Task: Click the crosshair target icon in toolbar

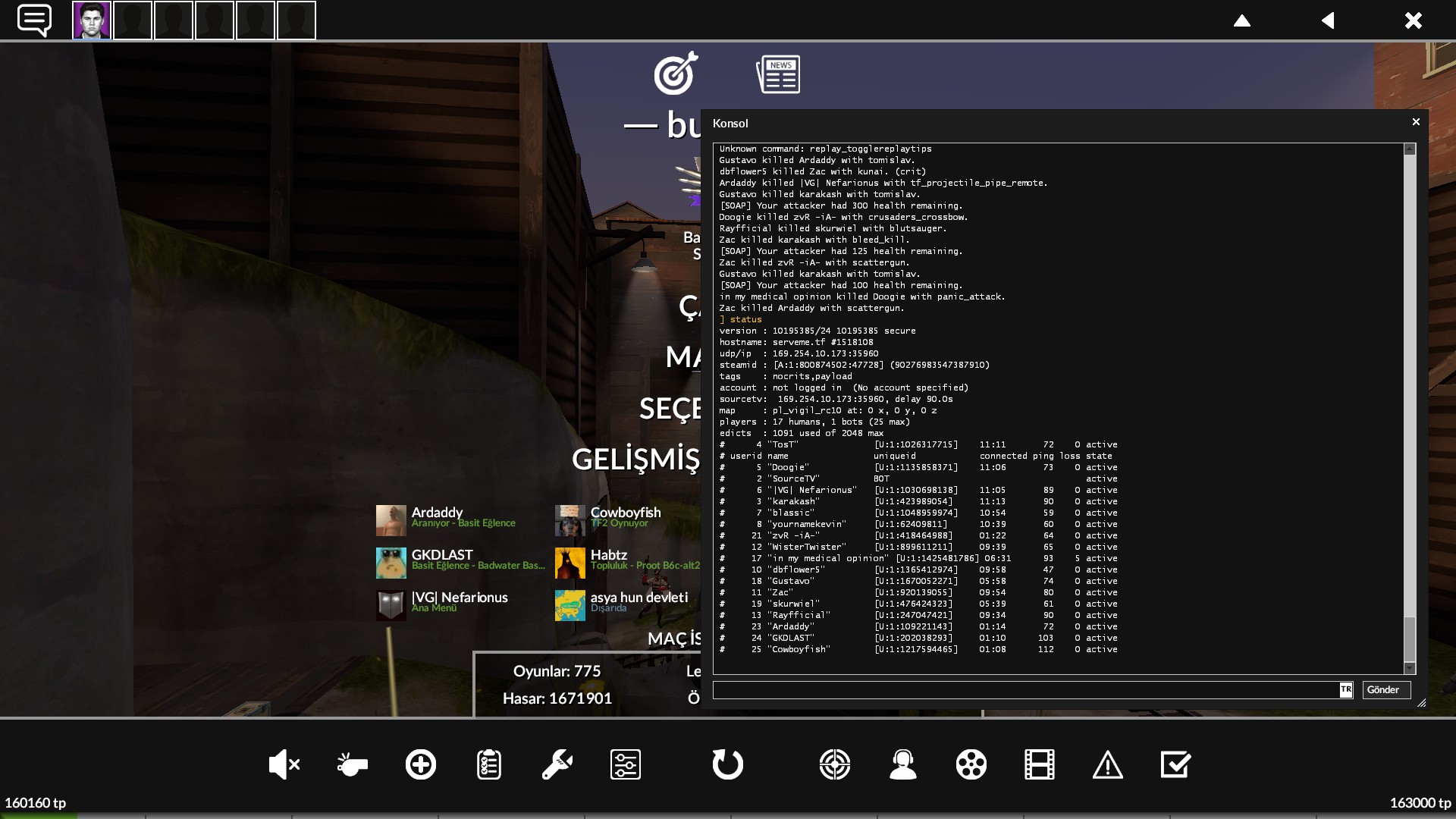Action: [x=835, y=764]
